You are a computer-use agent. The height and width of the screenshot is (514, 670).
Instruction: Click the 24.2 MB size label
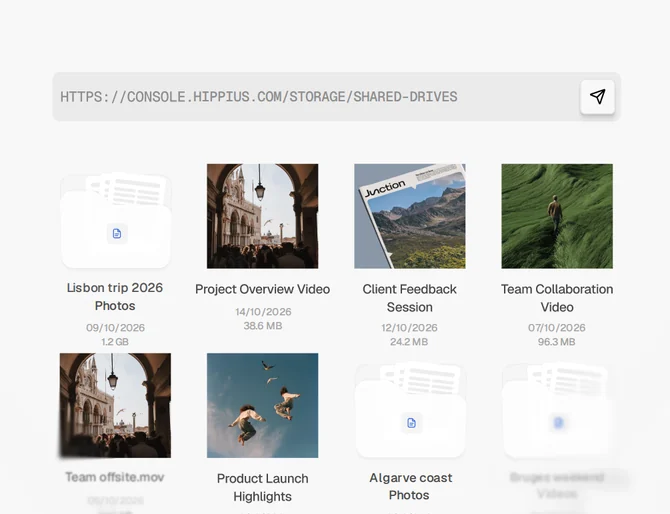[409, 342]
